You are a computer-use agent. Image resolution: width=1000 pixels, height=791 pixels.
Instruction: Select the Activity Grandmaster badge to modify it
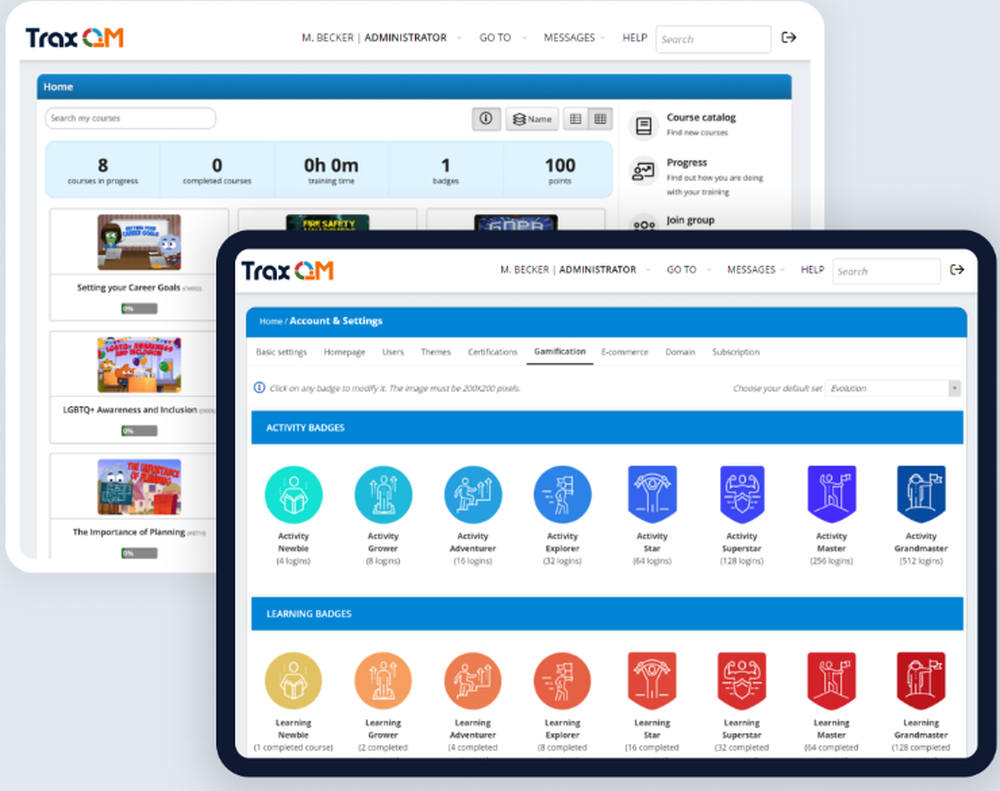pos(921,493)
